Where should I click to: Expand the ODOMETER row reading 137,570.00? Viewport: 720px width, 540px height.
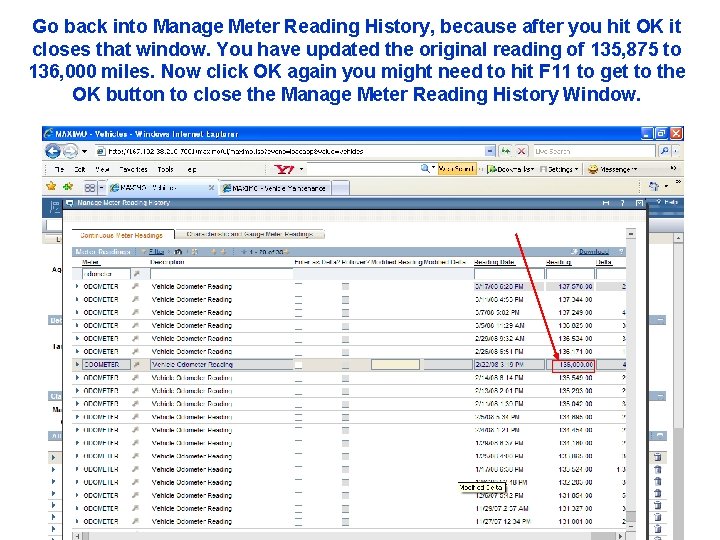click(77, 286)
